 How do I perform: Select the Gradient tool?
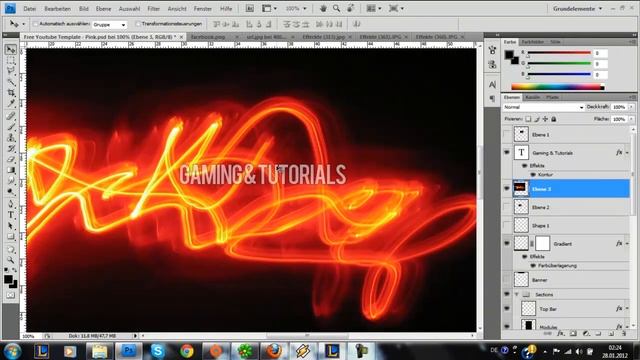pos(11,170)
